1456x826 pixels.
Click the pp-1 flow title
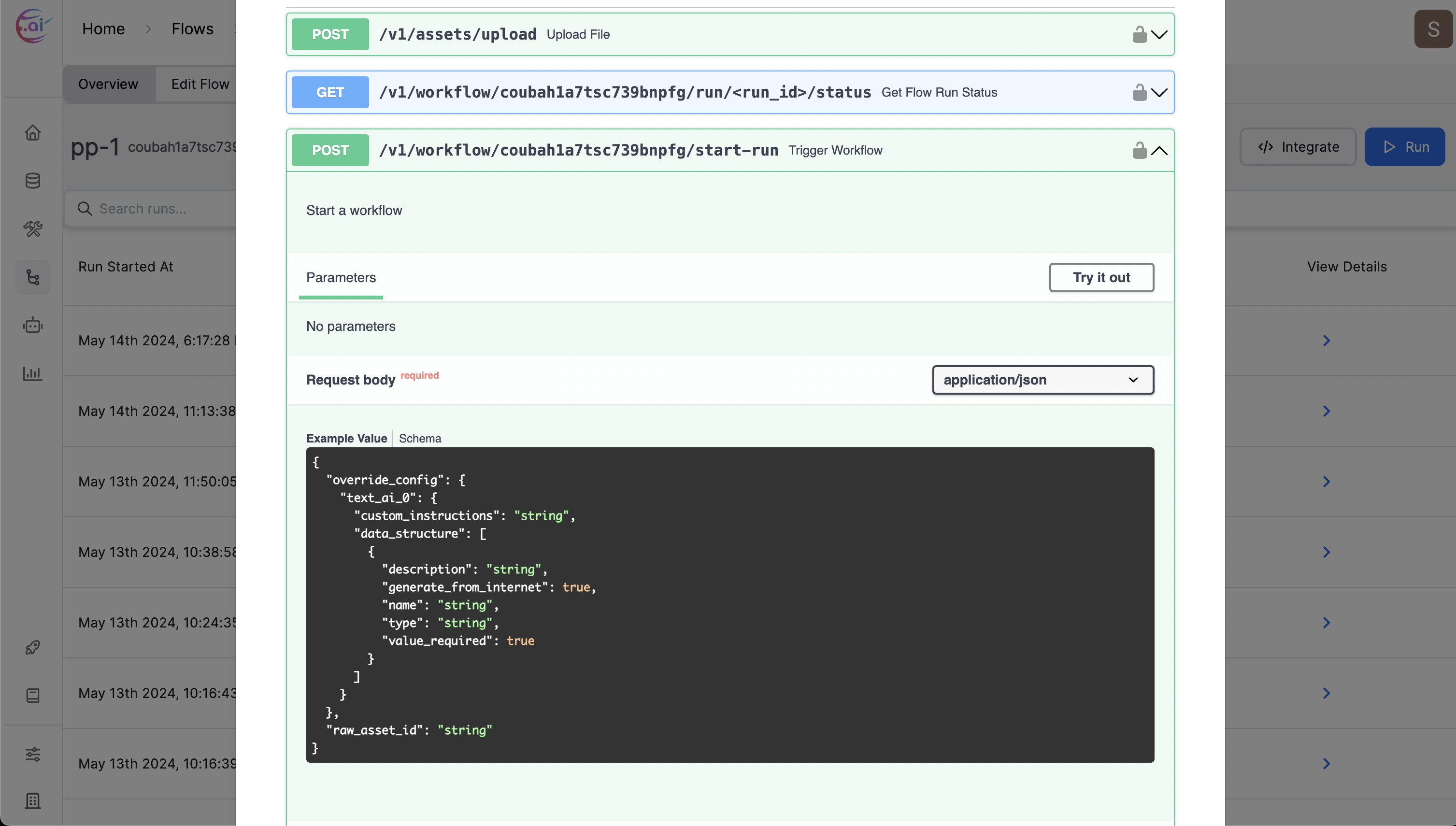pyautogui.click(x=95, y=147)
